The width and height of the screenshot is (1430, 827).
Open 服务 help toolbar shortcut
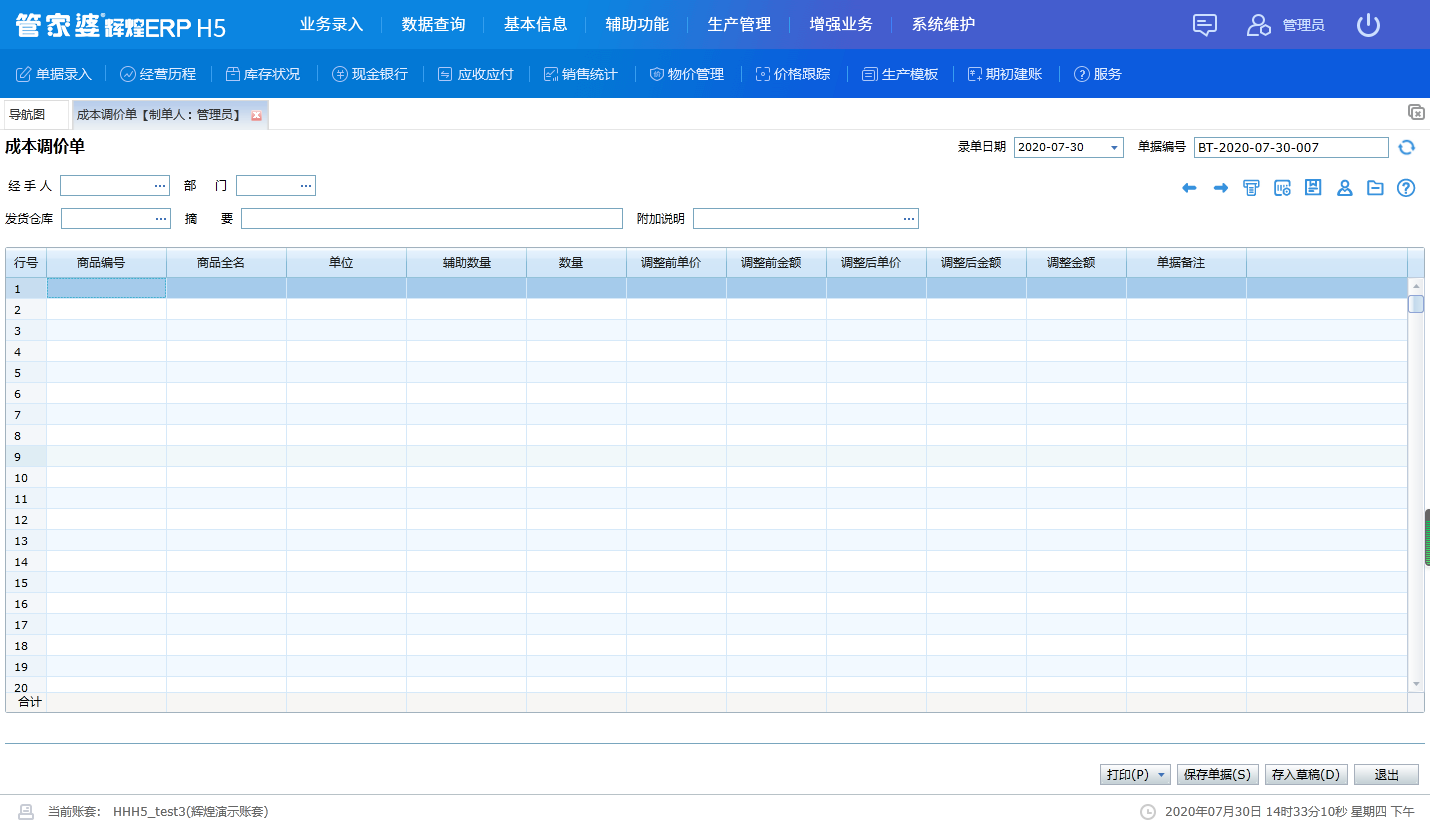[1097, 74]
